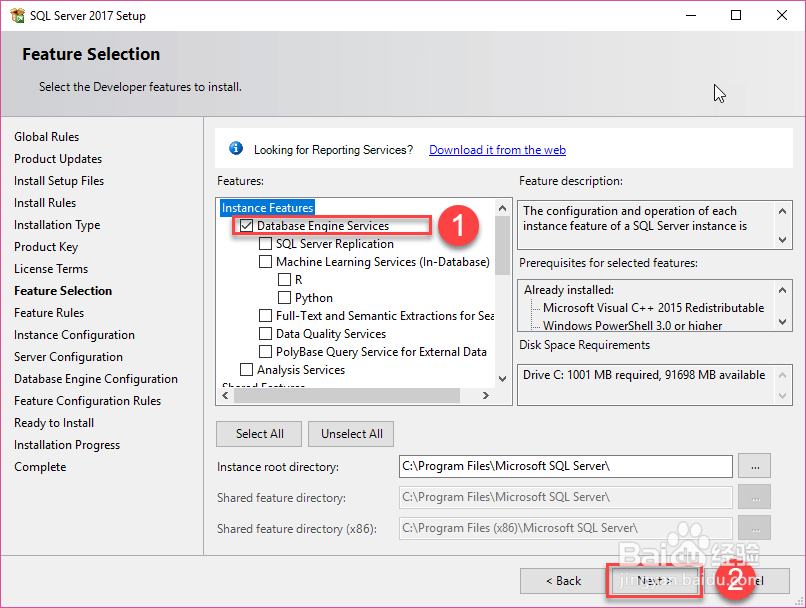
Task: Click down arrow of Features list scrollbar
Action: (503, 379)
